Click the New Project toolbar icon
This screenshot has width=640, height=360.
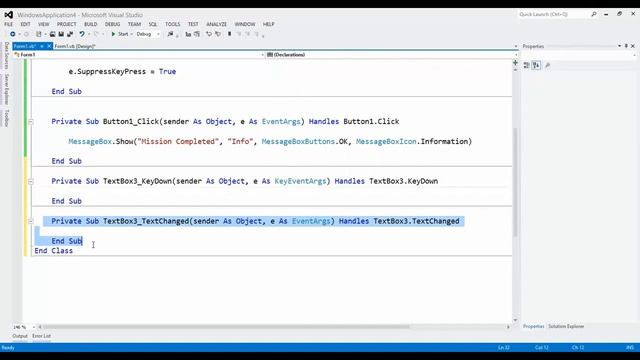[38, 34]
